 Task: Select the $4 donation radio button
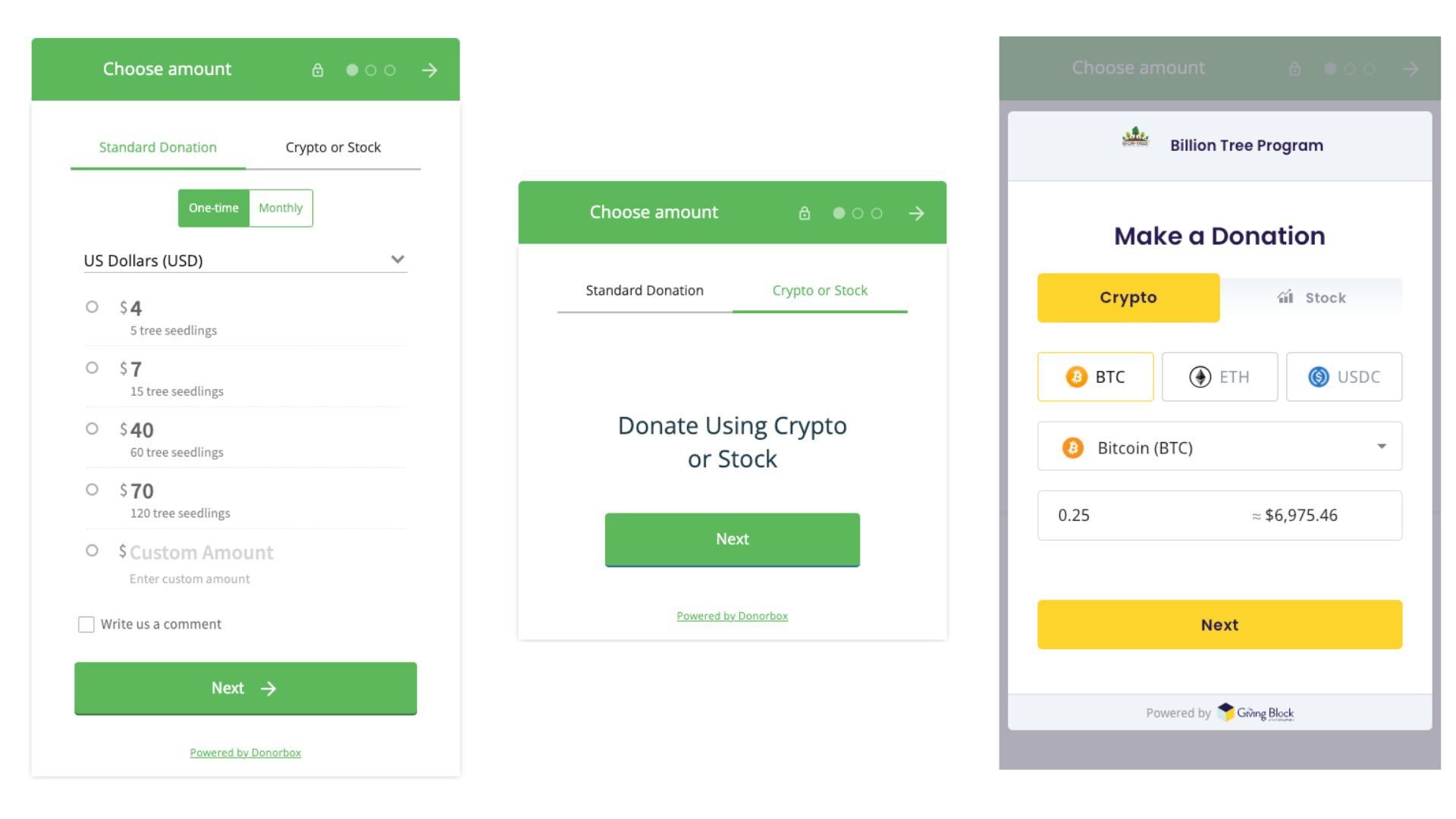click(90, 307)
